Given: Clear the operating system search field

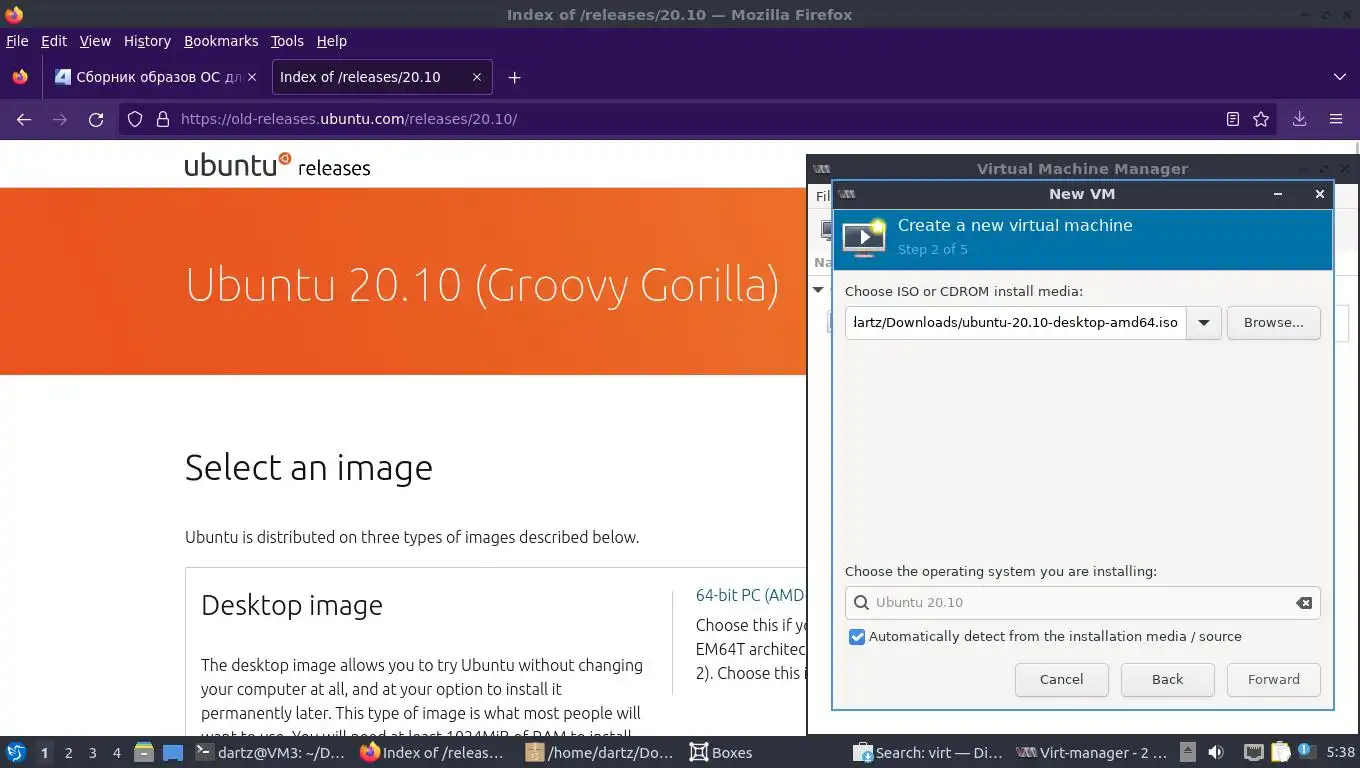Looking at the screenshot, I should point(1304,603).
